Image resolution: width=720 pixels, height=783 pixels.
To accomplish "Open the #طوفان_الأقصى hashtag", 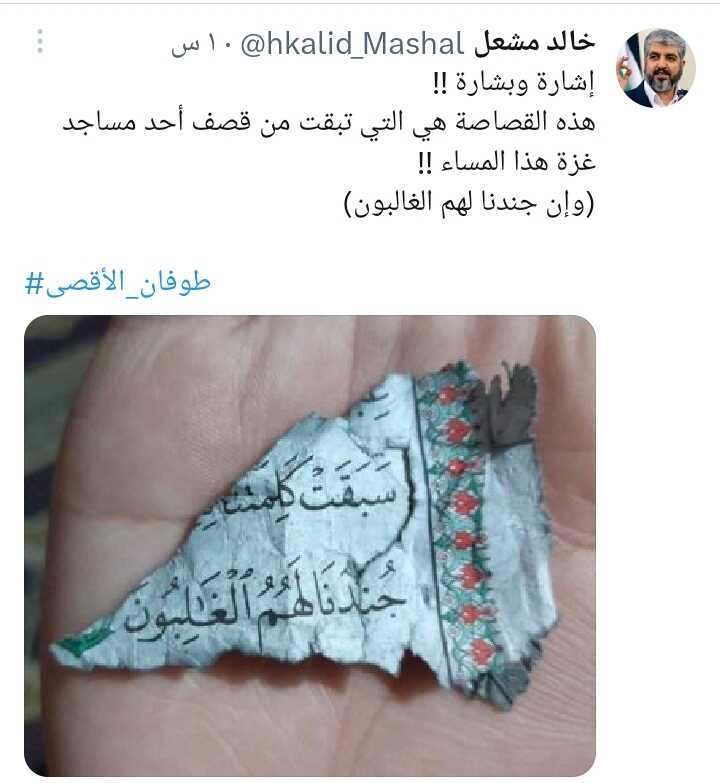I will tap(118, 284).
